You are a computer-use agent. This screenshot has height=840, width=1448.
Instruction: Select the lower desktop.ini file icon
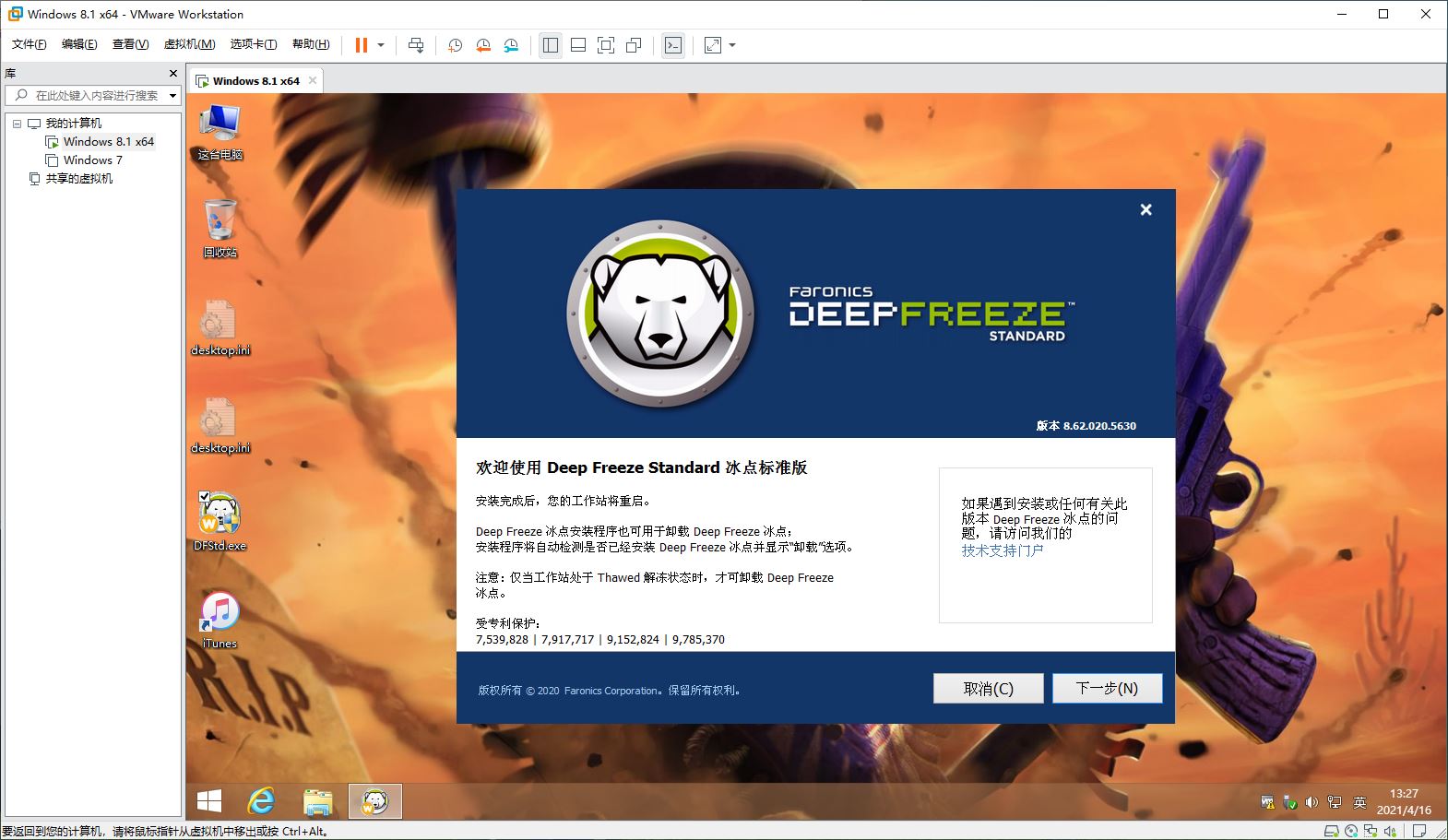[220, 425]
